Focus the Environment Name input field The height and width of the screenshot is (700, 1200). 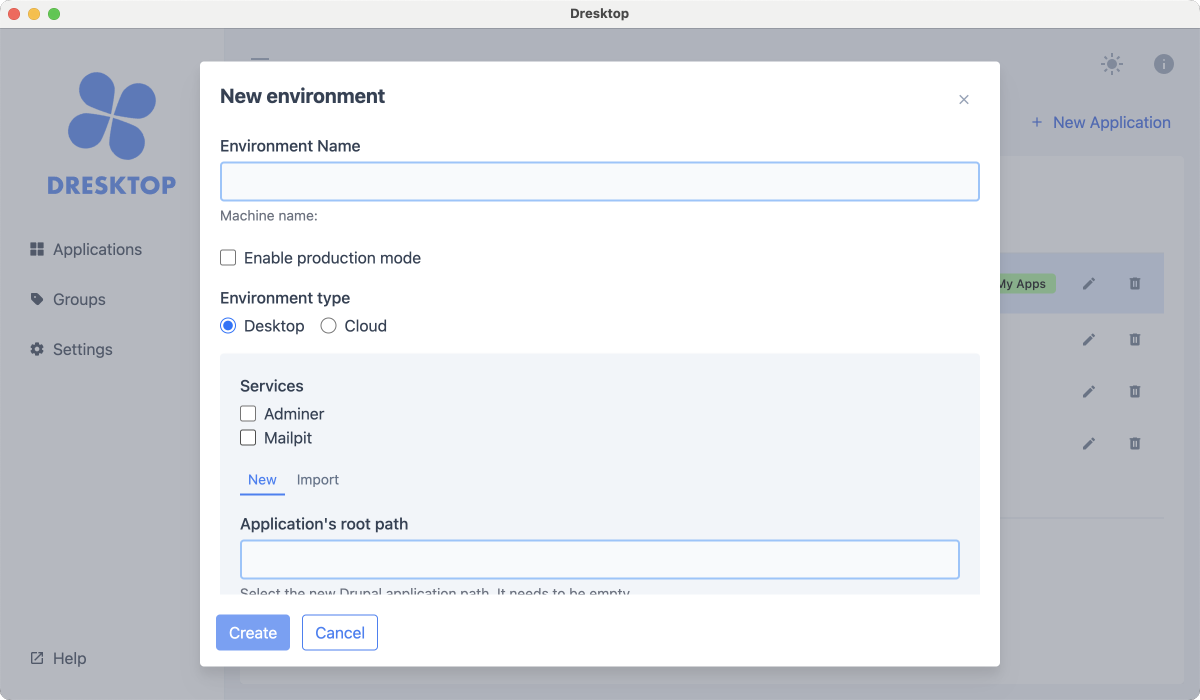599,182
